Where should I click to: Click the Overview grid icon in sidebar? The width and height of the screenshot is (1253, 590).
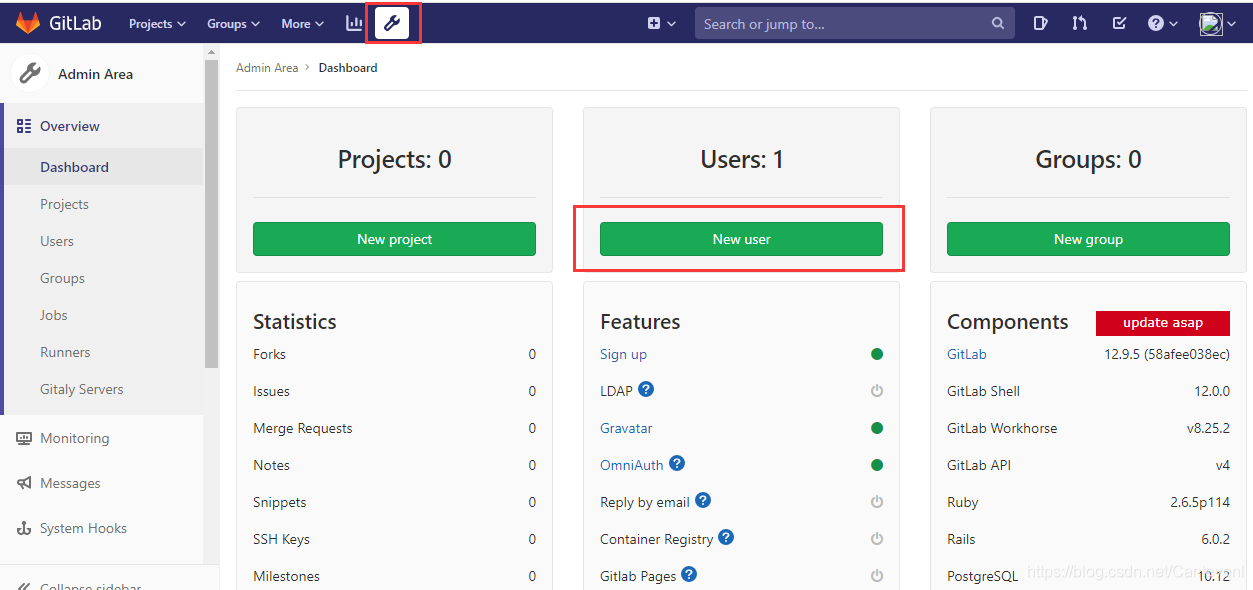tap(24, 126)
